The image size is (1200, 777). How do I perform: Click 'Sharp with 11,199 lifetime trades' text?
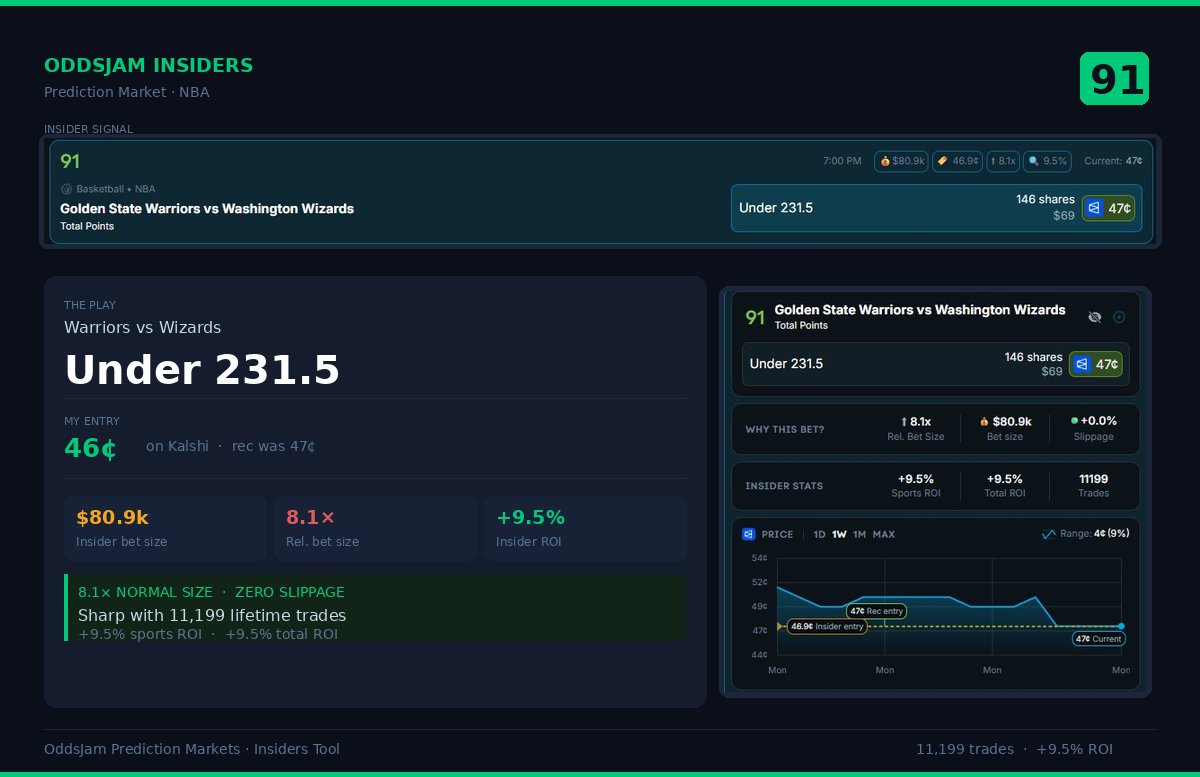[x=212, y=616]
